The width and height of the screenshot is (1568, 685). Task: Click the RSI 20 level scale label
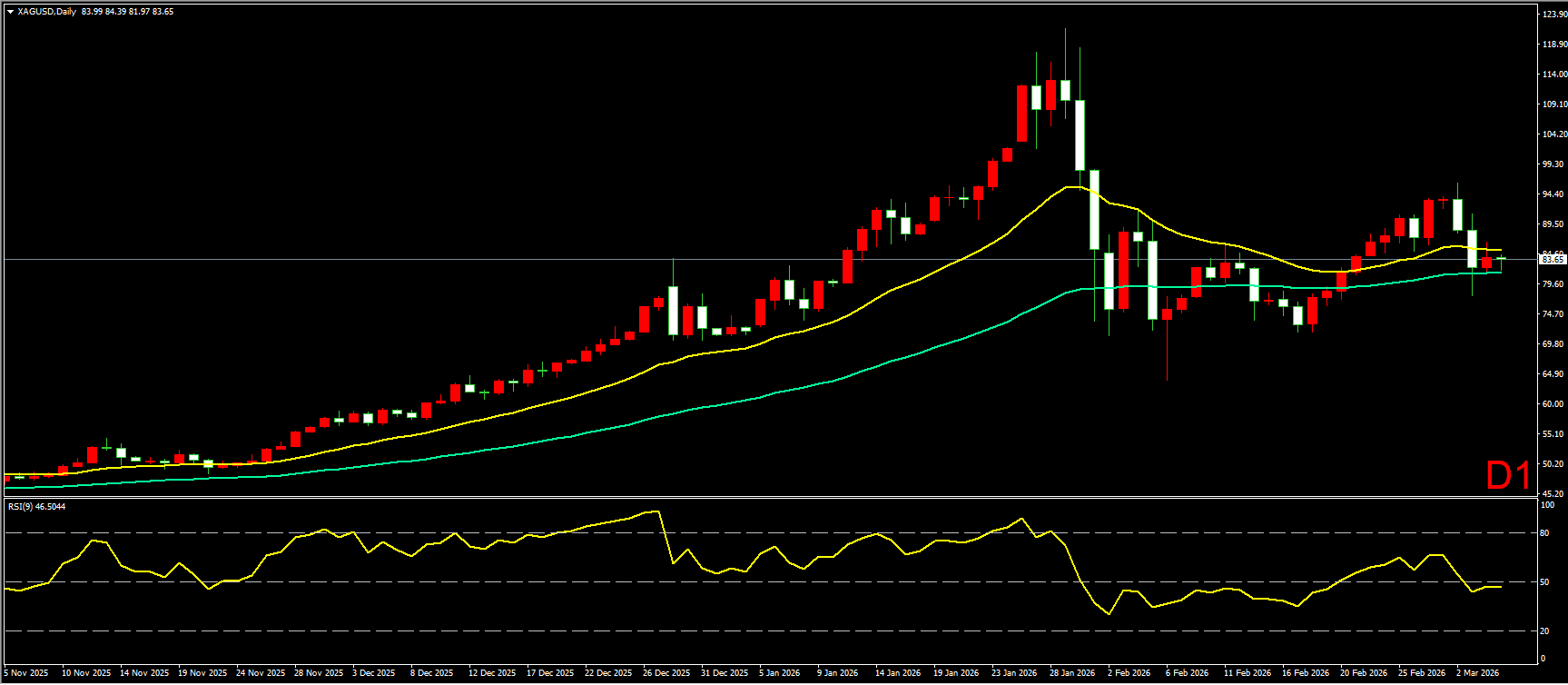[1543, 630]
